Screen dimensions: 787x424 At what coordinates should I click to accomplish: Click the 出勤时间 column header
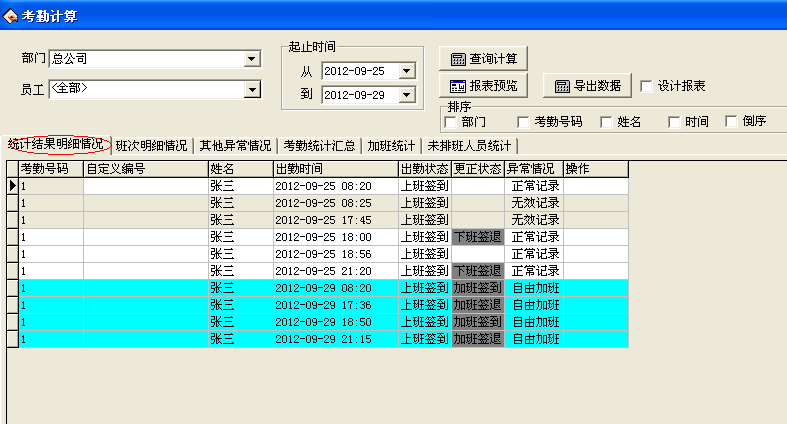(336, 169)
